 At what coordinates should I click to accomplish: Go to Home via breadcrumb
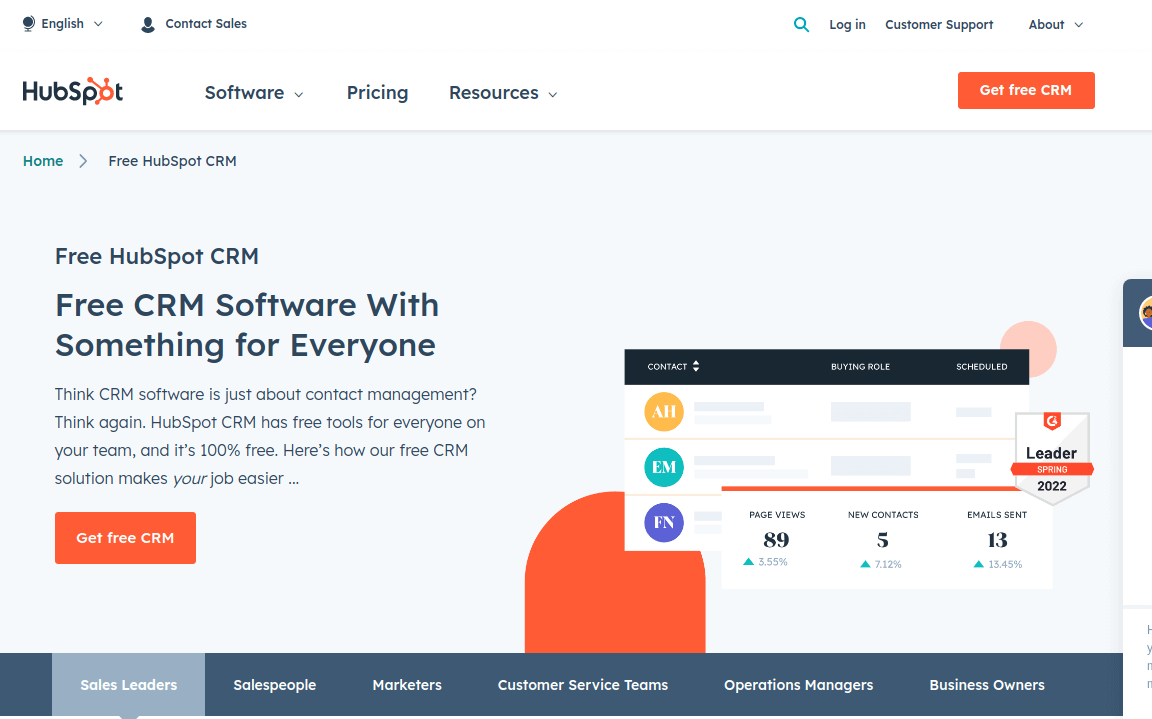43,161
